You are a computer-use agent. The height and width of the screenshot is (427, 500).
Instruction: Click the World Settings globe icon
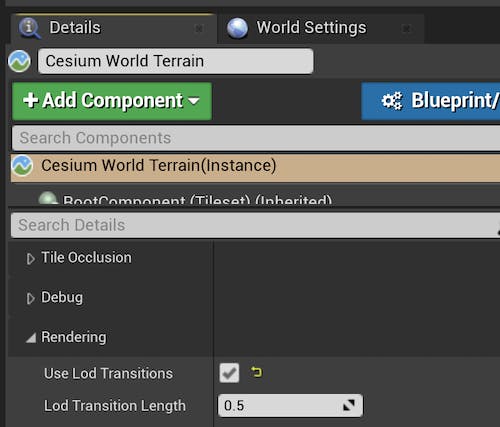(237, 28)
